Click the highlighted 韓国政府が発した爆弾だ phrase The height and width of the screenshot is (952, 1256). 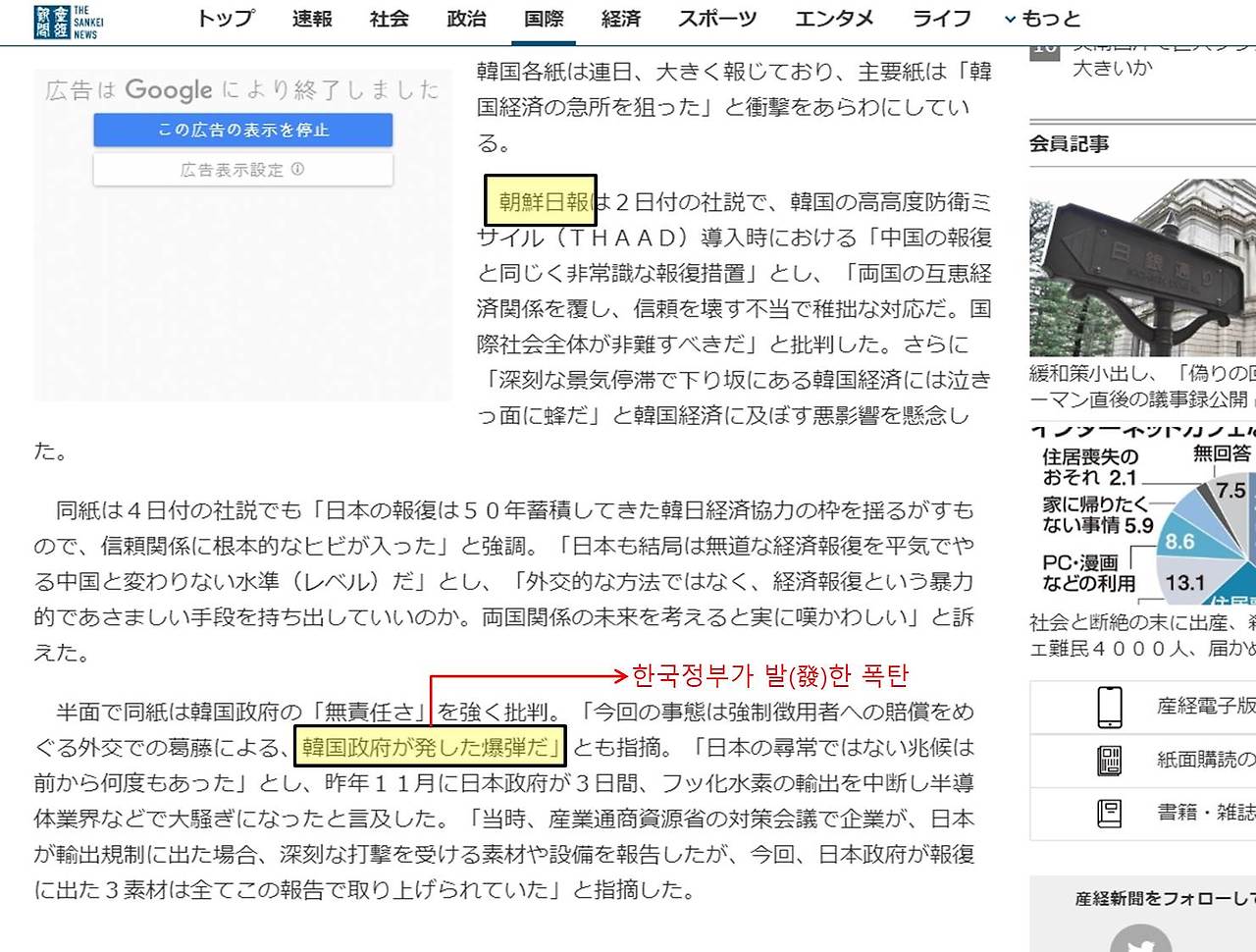pyautogui.click(x=430, y=747)
